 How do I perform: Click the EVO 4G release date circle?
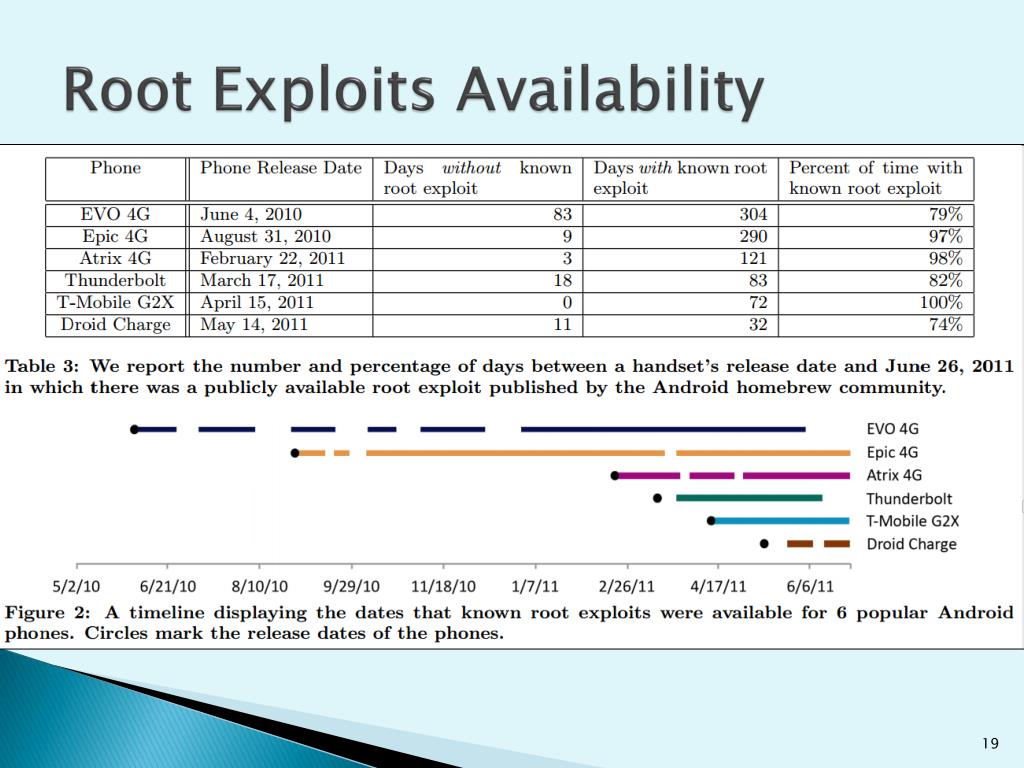click(x=135, y=430)
